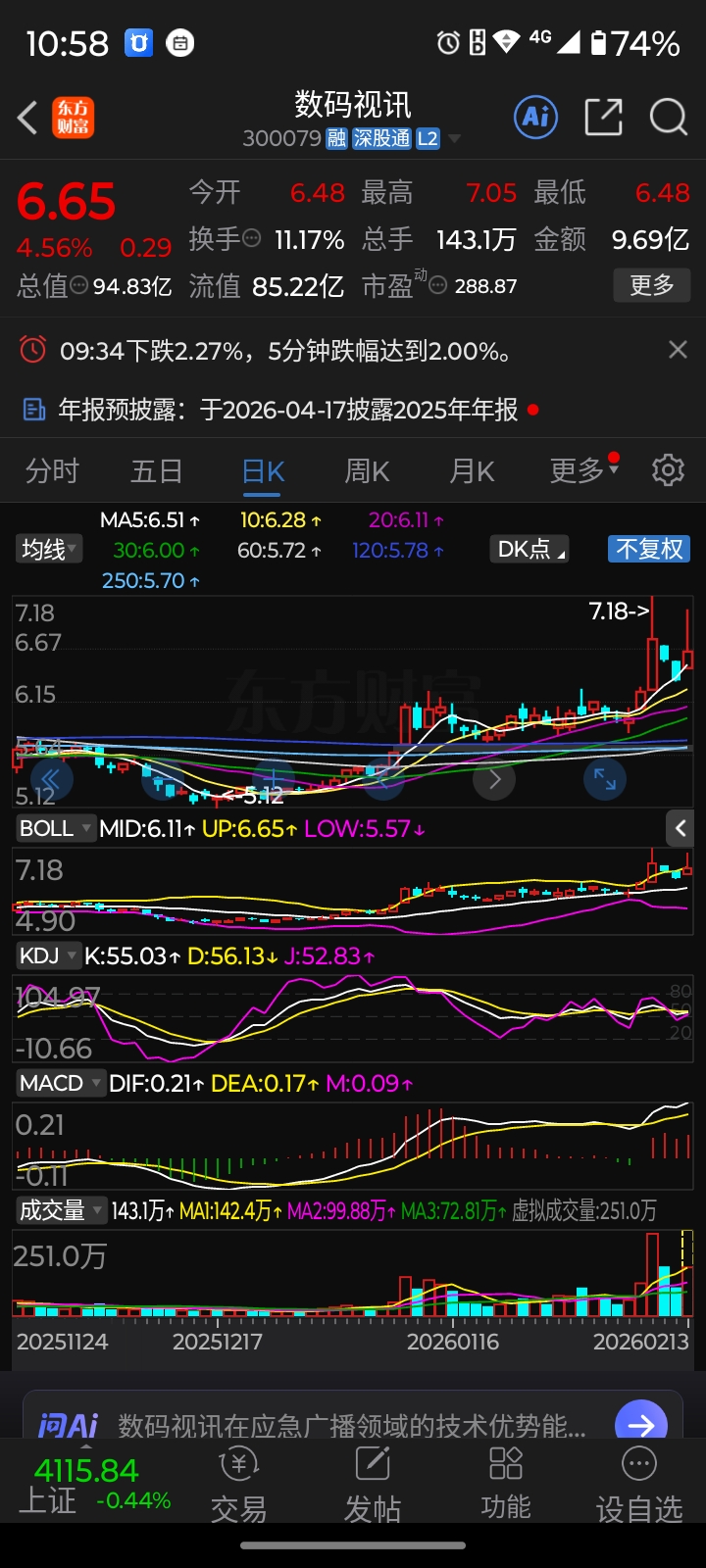This screenshot has height=1568, width=706.
Task: Tap the main candlestick K-line chart
Action: coord(353,701)
